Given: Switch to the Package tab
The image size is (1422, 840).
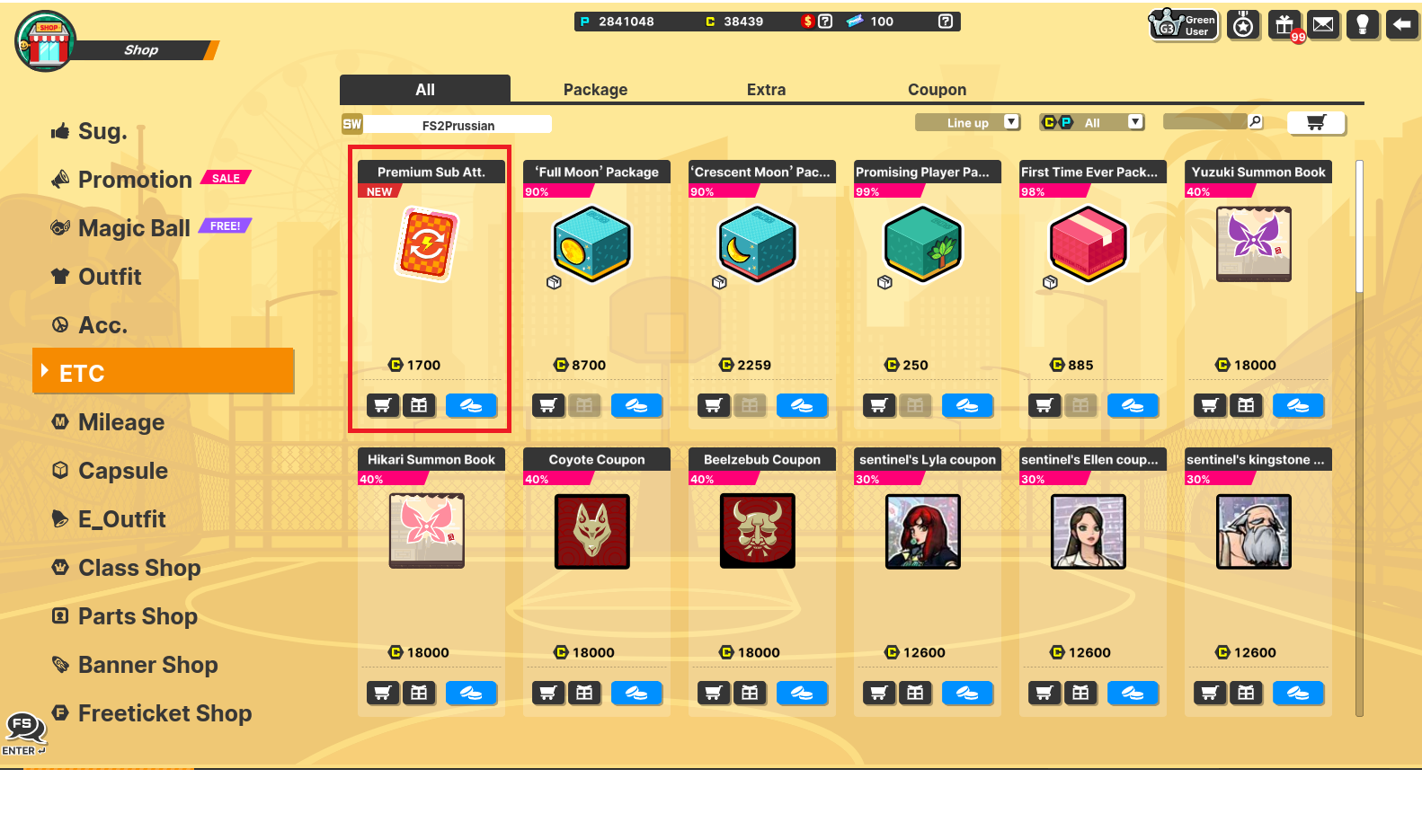Looking at the screenshot, I should point(595,89).
